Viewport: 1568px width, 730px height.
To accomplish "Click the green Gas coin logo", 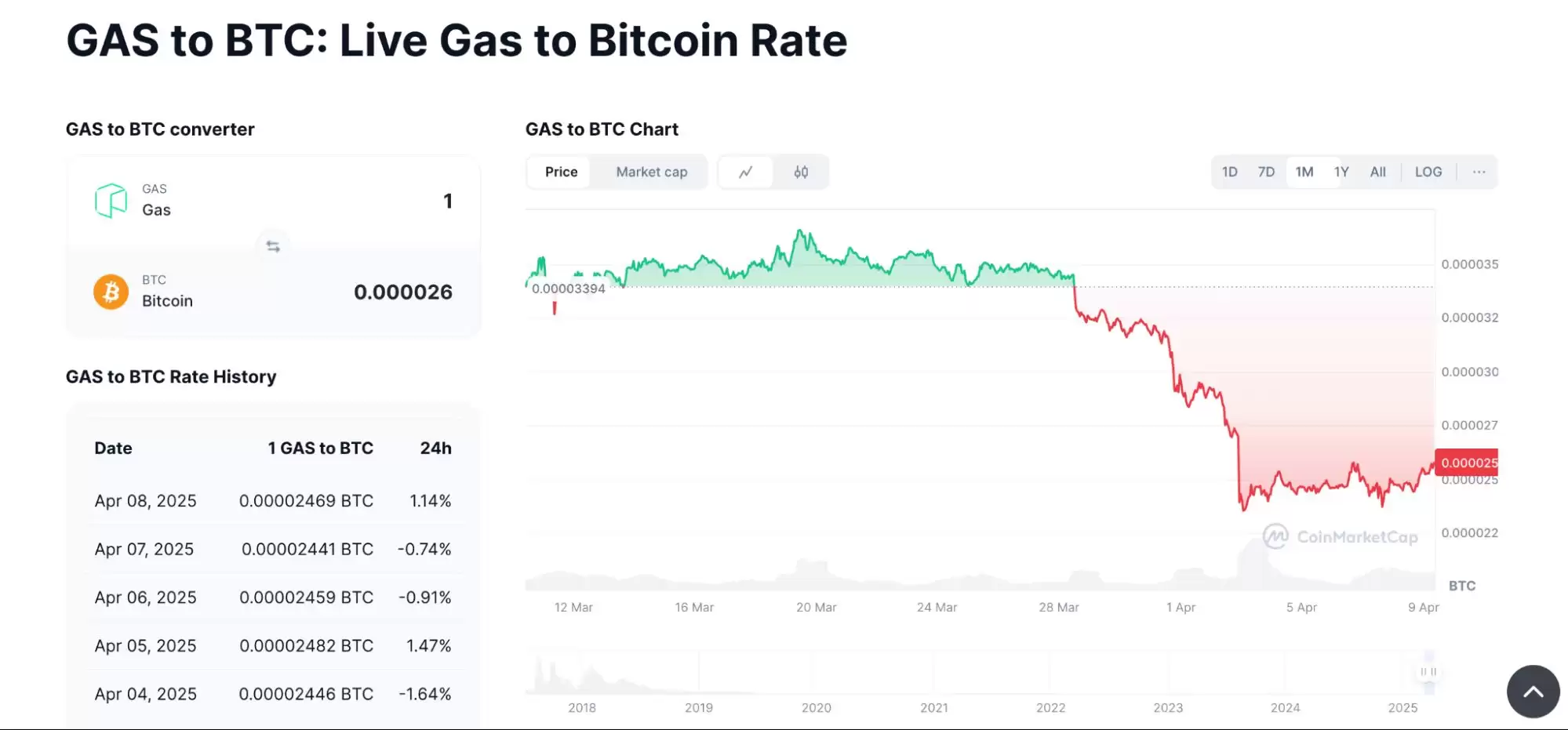I will point(111,201).
